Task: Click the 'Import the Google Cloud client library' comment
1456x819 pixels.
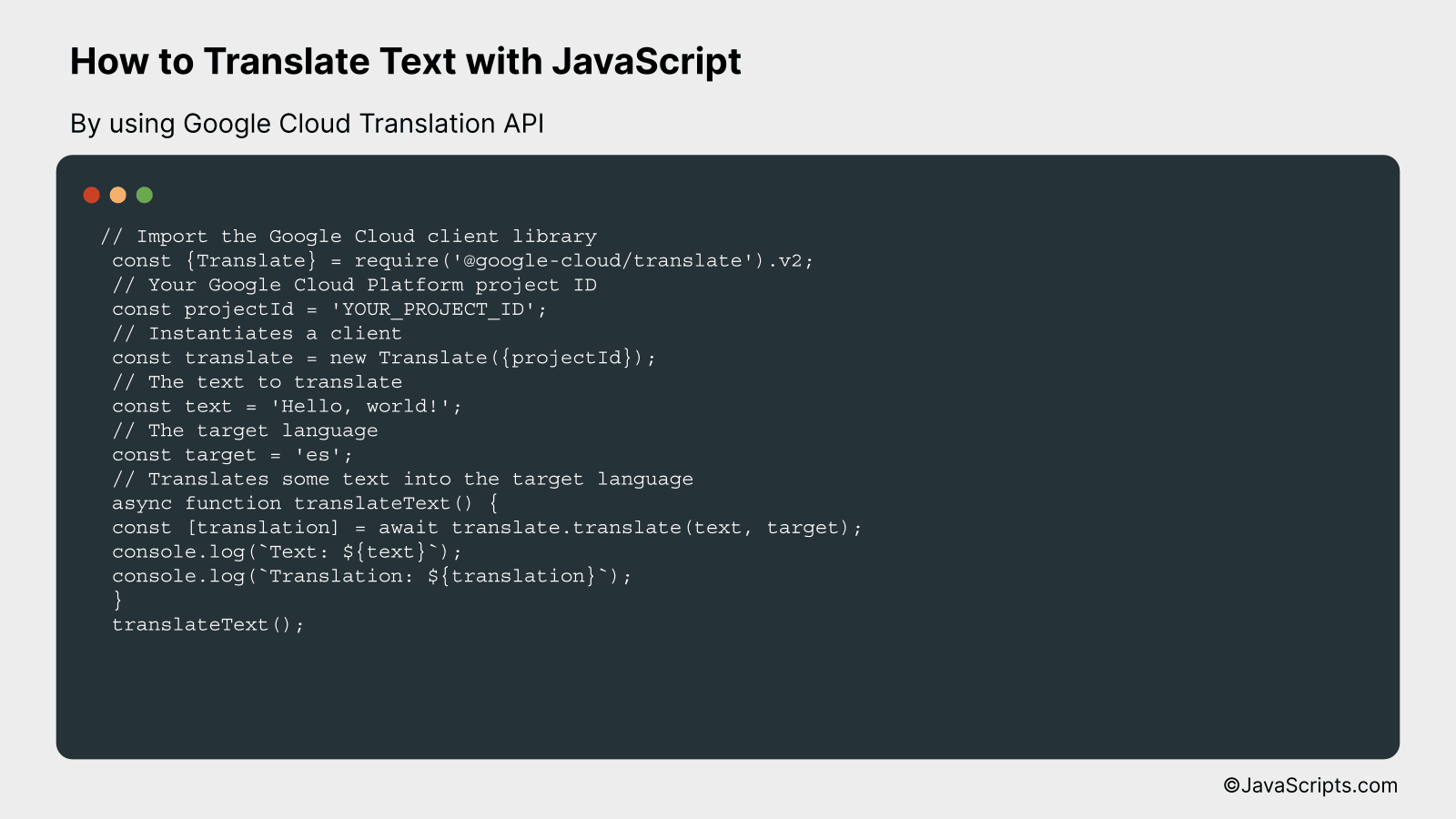Action: pyautogui.click(x=349, y=236)
